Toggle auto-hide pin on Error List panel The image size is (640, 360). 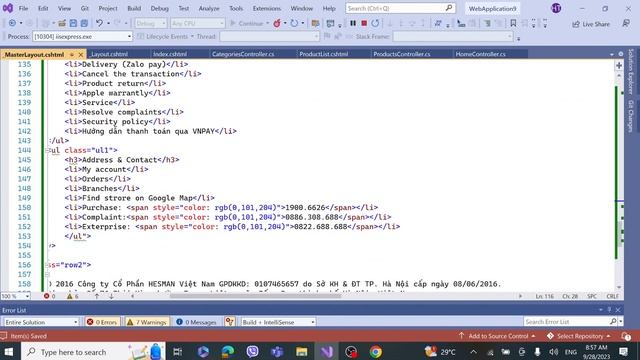tap(609, 310)
